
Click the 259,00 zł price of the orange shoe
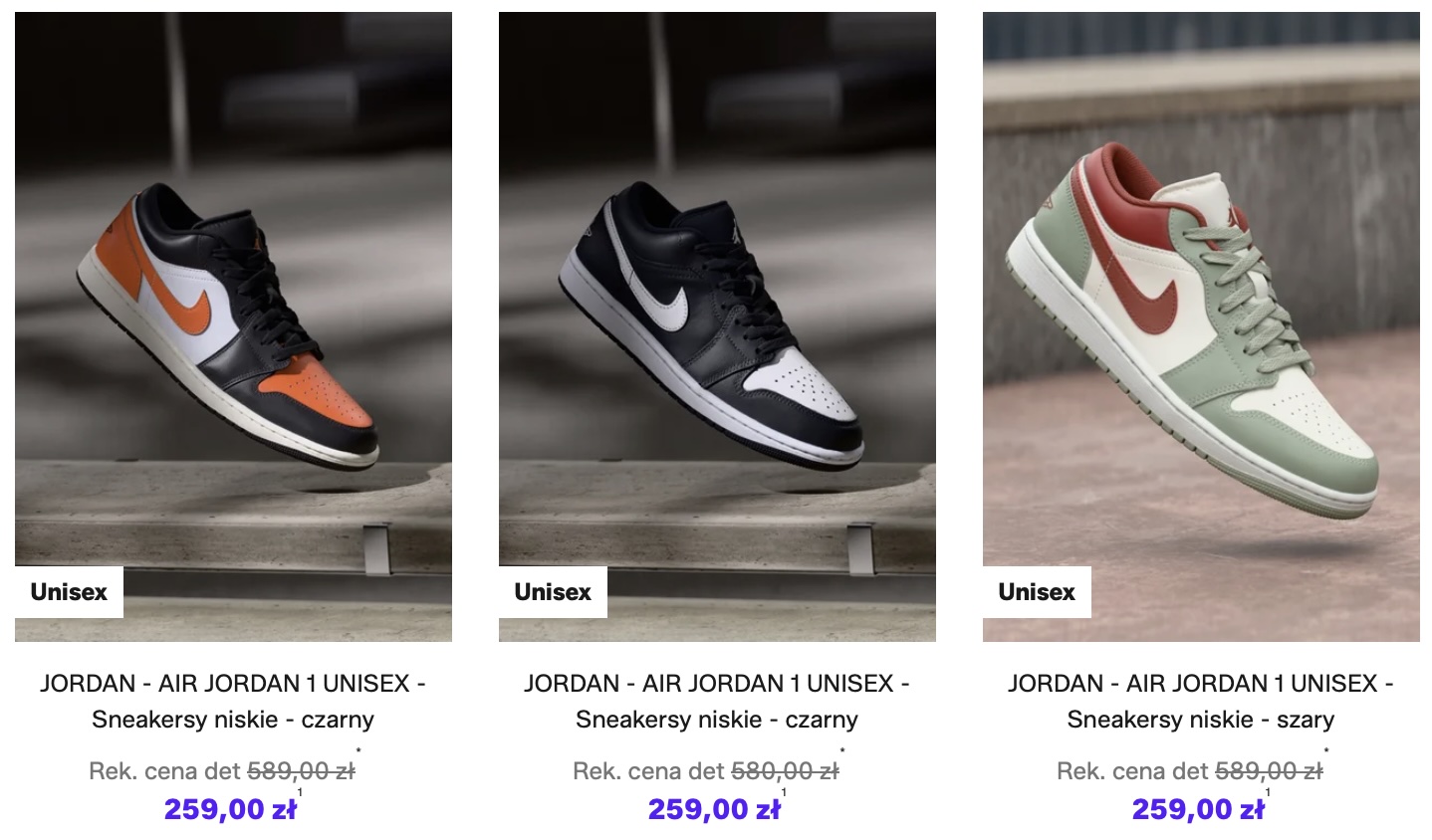[230, 810]
